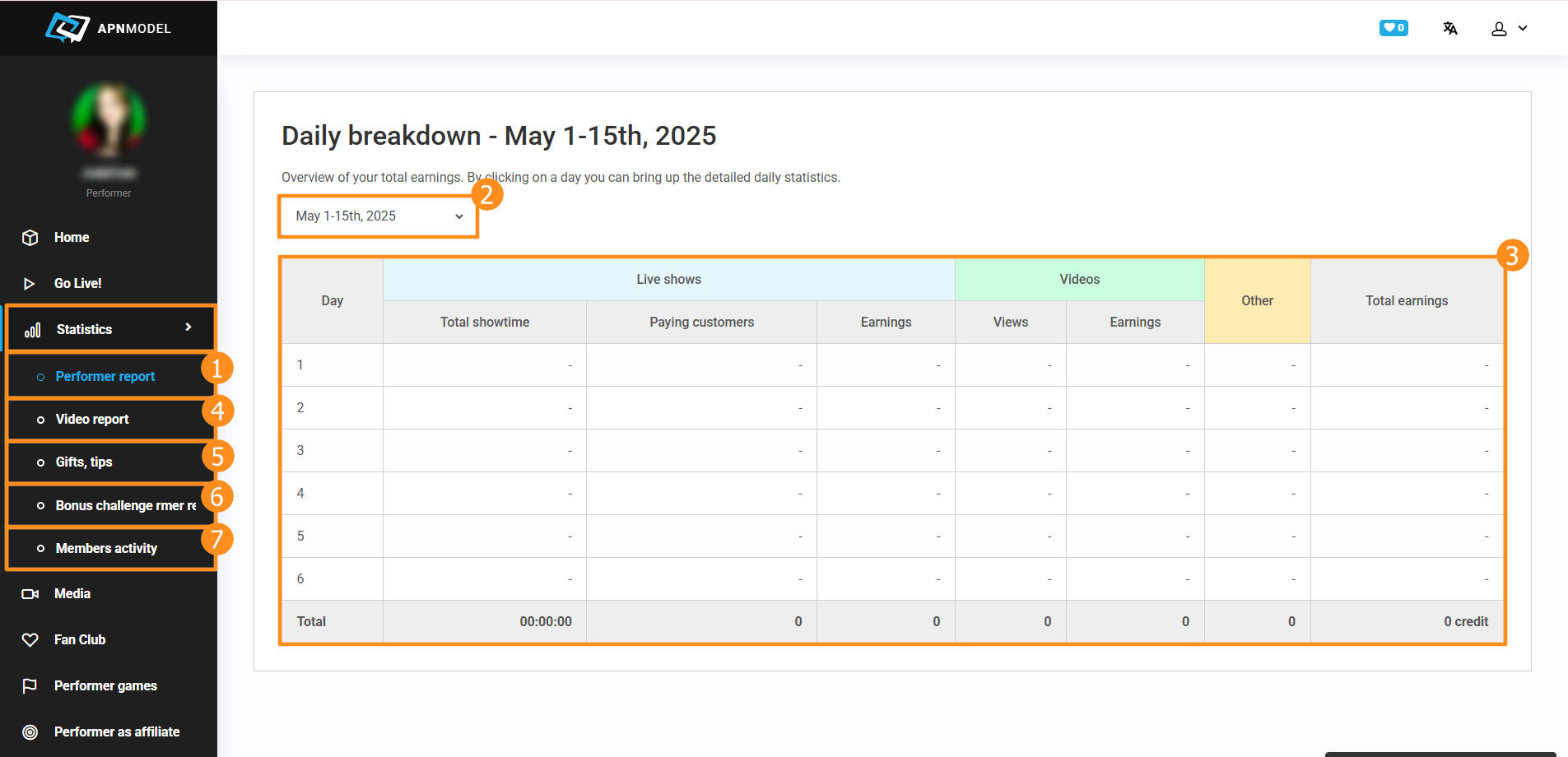Viewport: 1568px width, 757px height.
Task: Click the APNMODEL logo icon
Action: click(x=67, y=27)
